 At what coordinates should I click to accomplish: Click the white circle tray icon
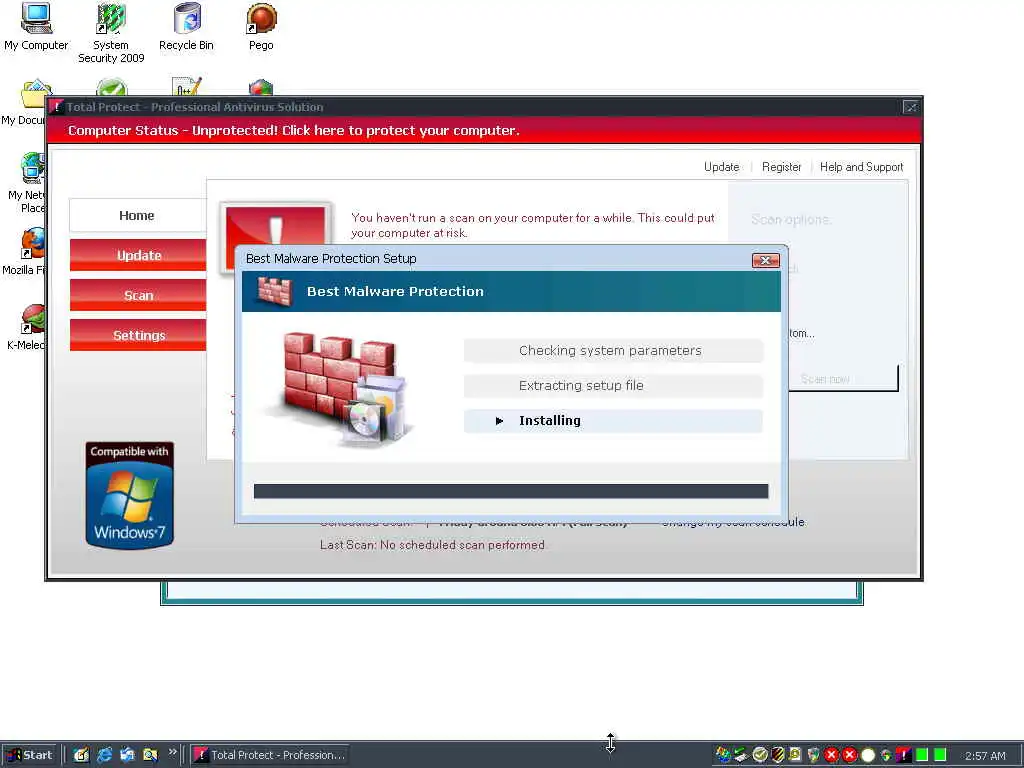868,755
